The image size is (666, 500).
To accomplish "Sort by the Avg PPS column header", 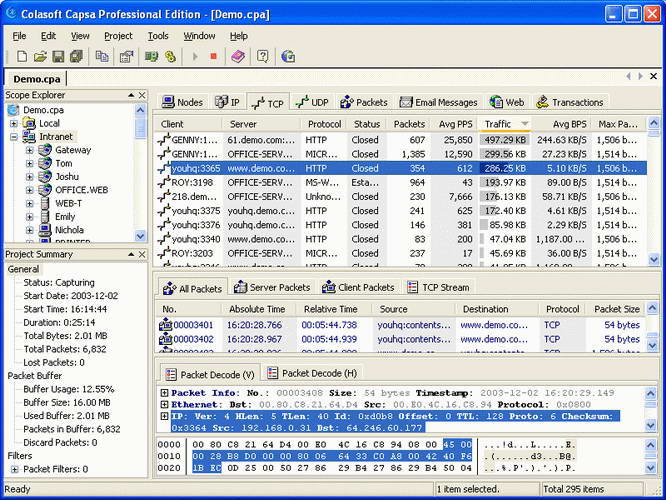I will coord(454,124).
